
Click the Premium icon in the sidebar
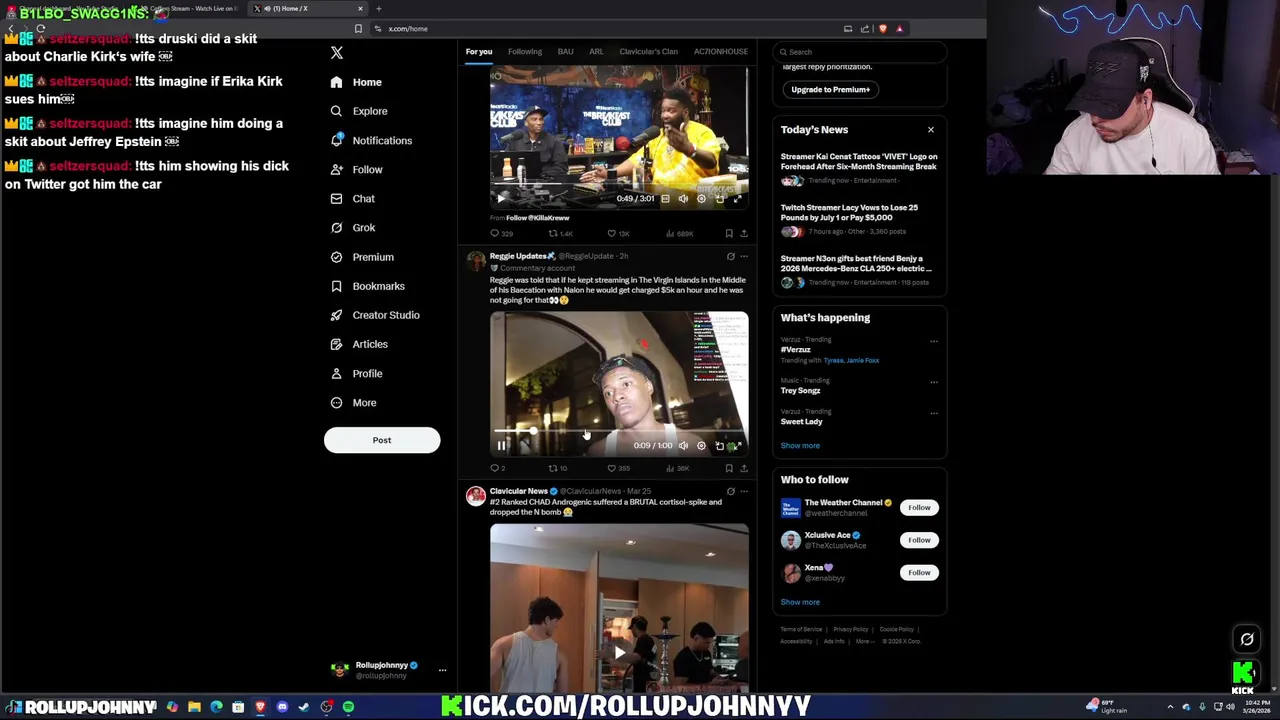point(336,257)
